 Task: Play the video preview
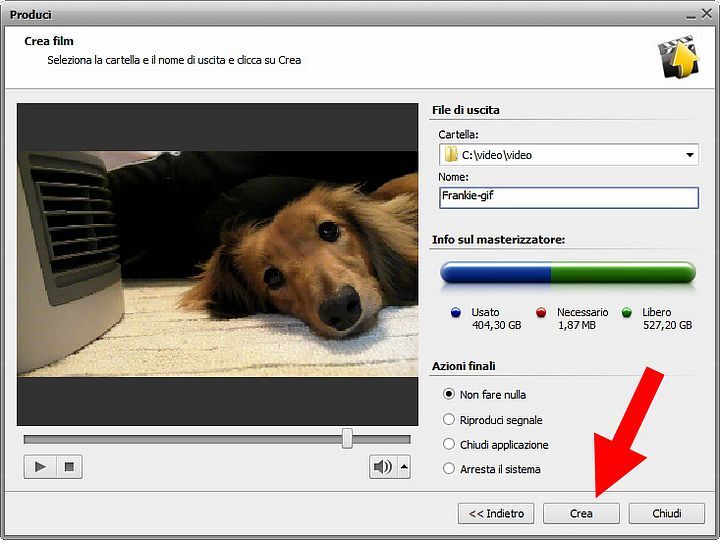tap(40, 467)
